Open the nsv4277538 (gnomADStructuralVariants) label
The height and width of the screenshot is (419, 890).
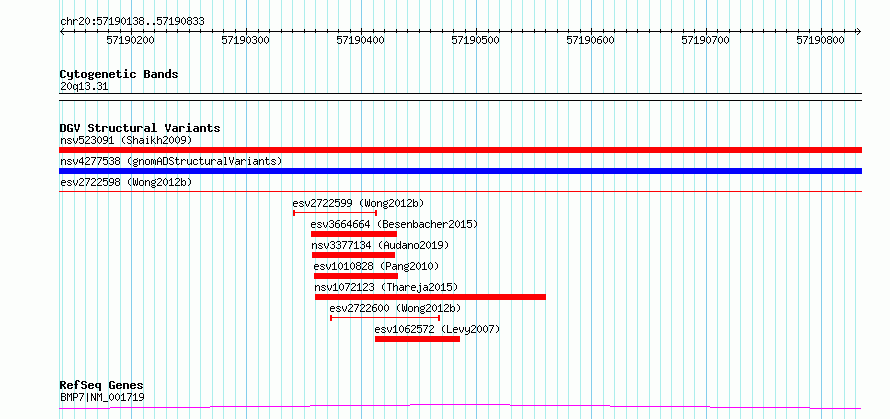[171, 161]
